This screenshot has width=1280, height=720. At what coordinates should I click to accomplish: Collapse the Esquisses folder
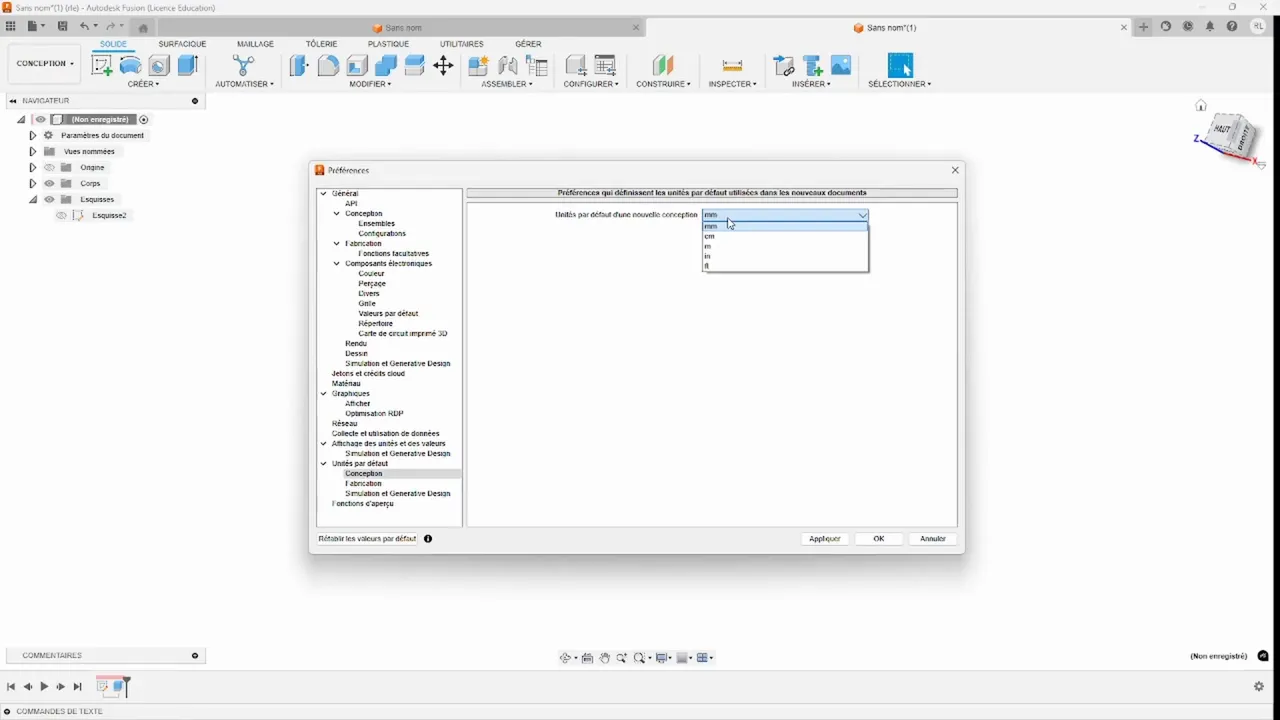(x=32, y=200)
